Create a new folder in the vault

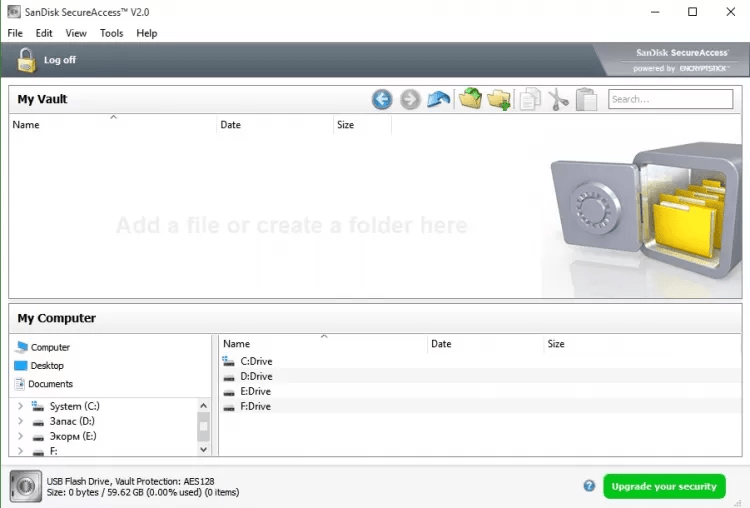pos(499,99)
